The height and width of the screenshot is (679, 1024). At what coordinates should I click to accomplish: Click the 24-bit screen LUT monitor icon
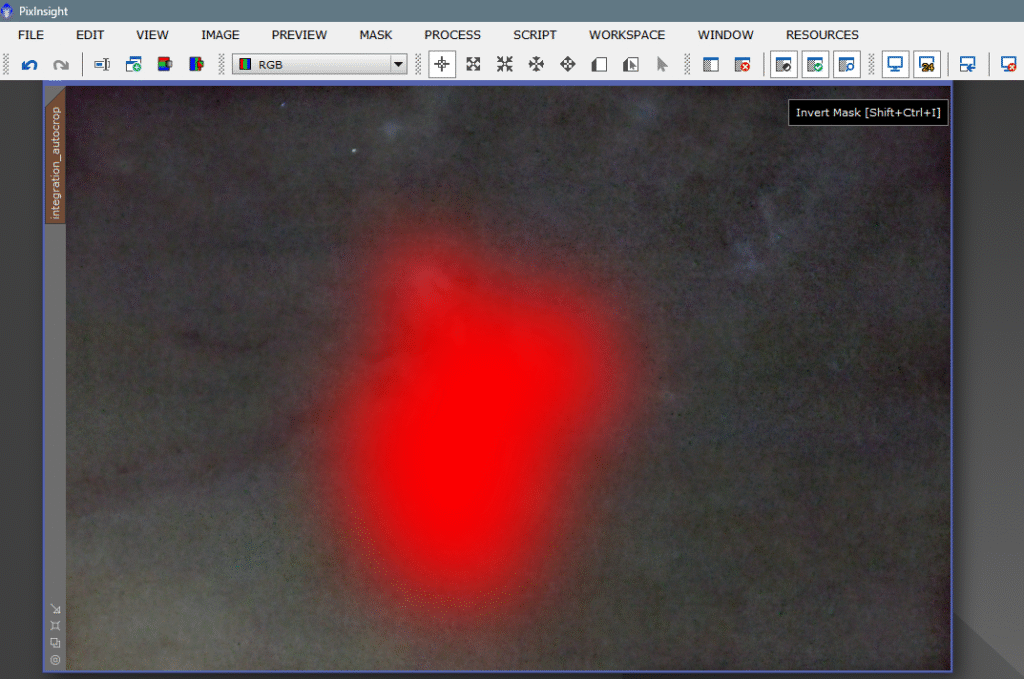point(927,65)
